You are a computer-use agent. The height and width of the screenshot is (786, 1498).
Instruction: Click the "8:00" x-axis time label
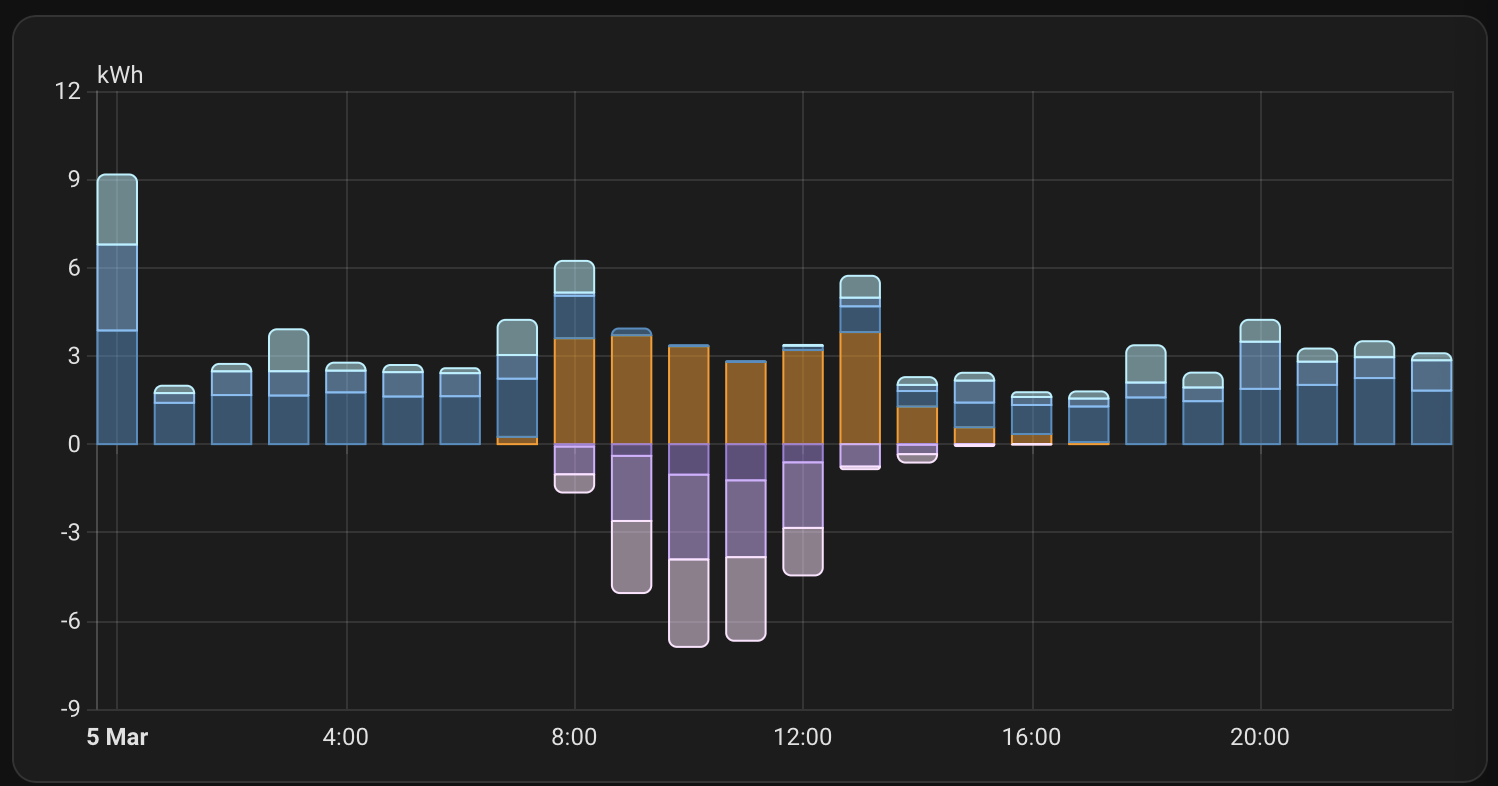point(574,738)
